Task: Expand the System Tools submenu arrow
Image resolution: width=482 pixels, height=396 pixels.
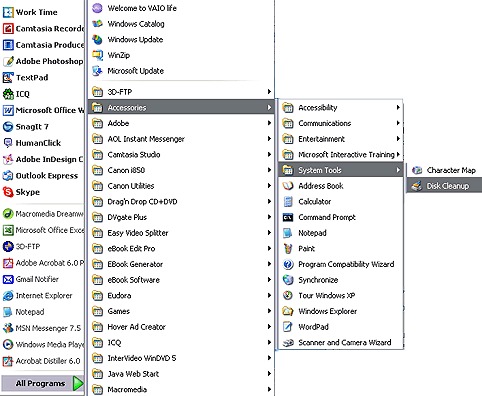Action: coord(398,170)
